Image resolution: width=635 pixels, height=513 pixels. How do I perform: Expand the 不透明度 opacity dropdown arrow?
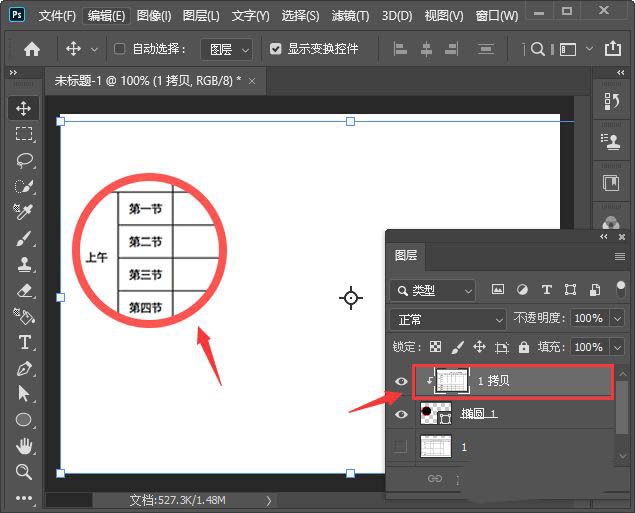[617, 318]
